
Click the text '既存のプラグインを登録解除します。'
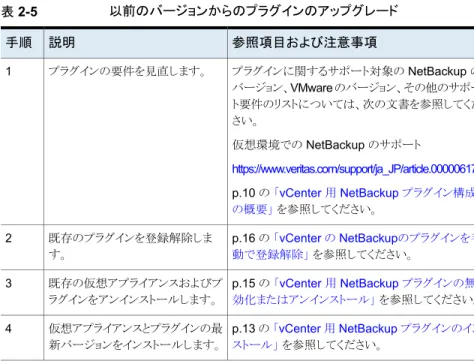pyautogui.click(x=131, y=246)
